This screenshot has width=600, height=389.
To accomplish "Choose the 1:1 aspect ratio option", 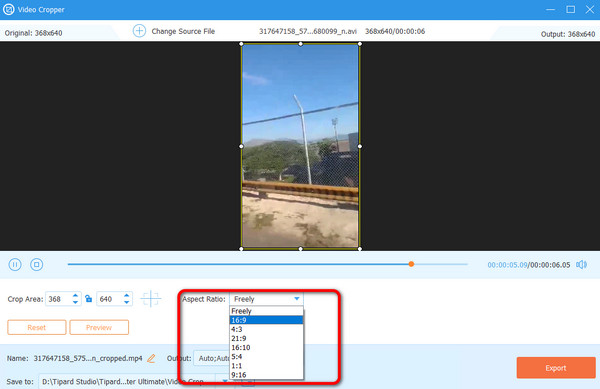I will 266,366.
